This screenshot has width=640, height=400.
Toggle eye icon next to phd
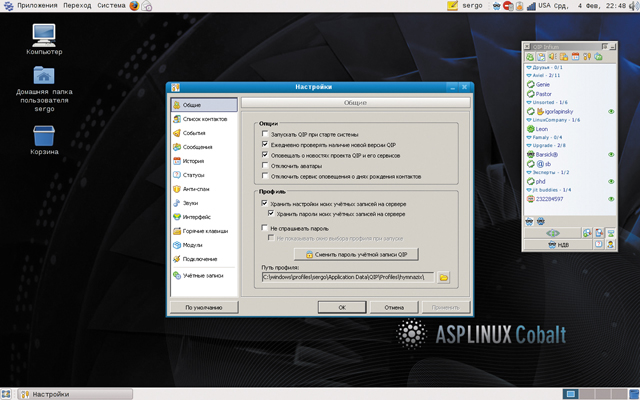(611, 182)
